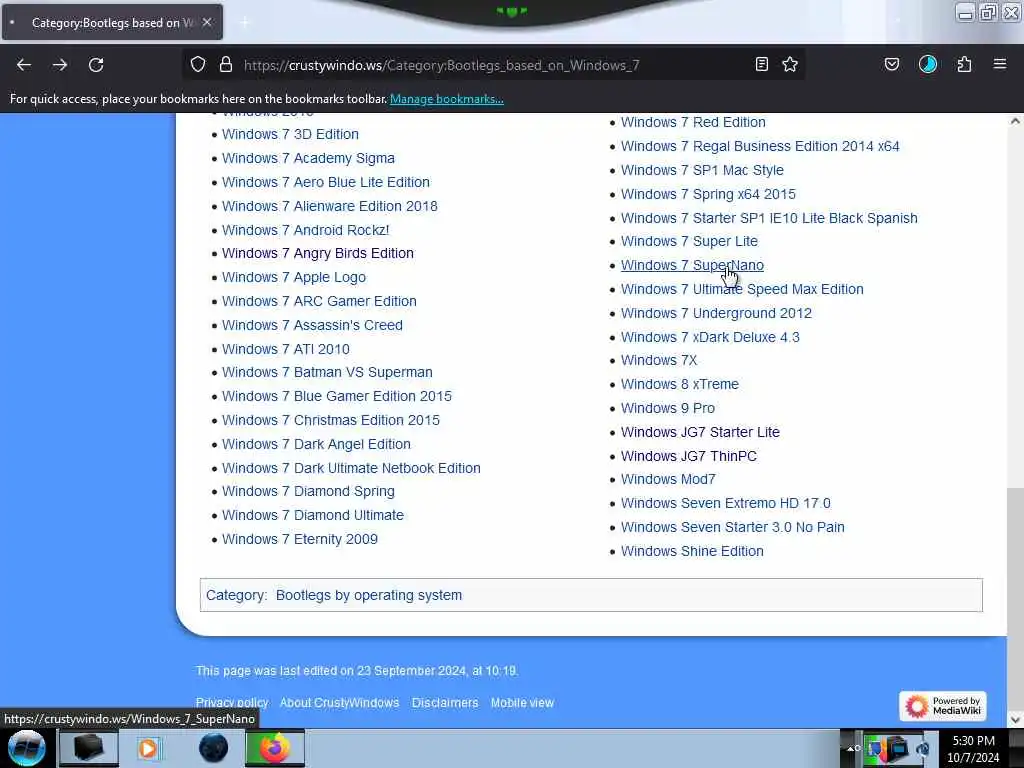The height and width of the screenshot is (768, 1024).
Task: Open Windows 7 3D Edition link
Action: click(x=290, y=134)
